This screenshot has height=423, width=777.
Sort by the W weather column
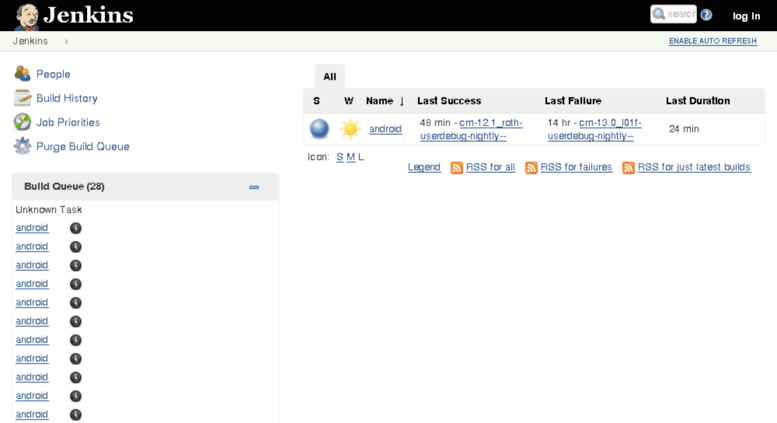tap(348, 101)
